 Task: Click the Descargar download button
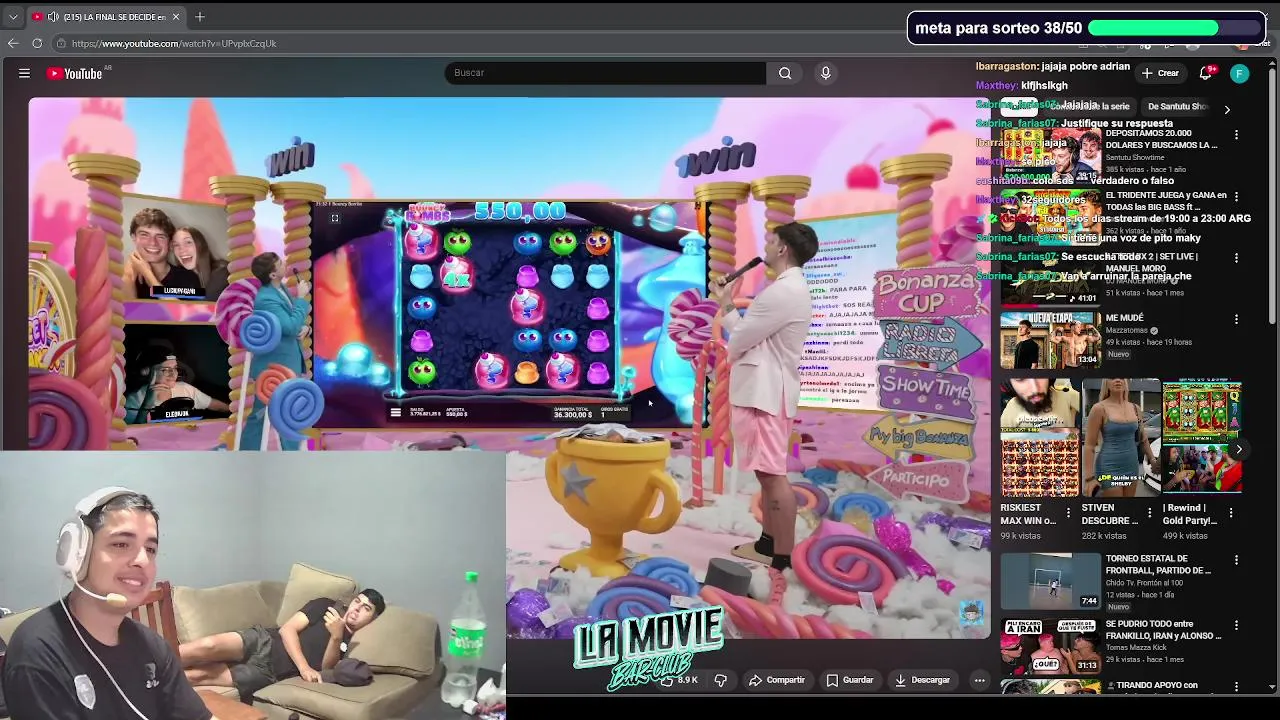coord(922,680)
